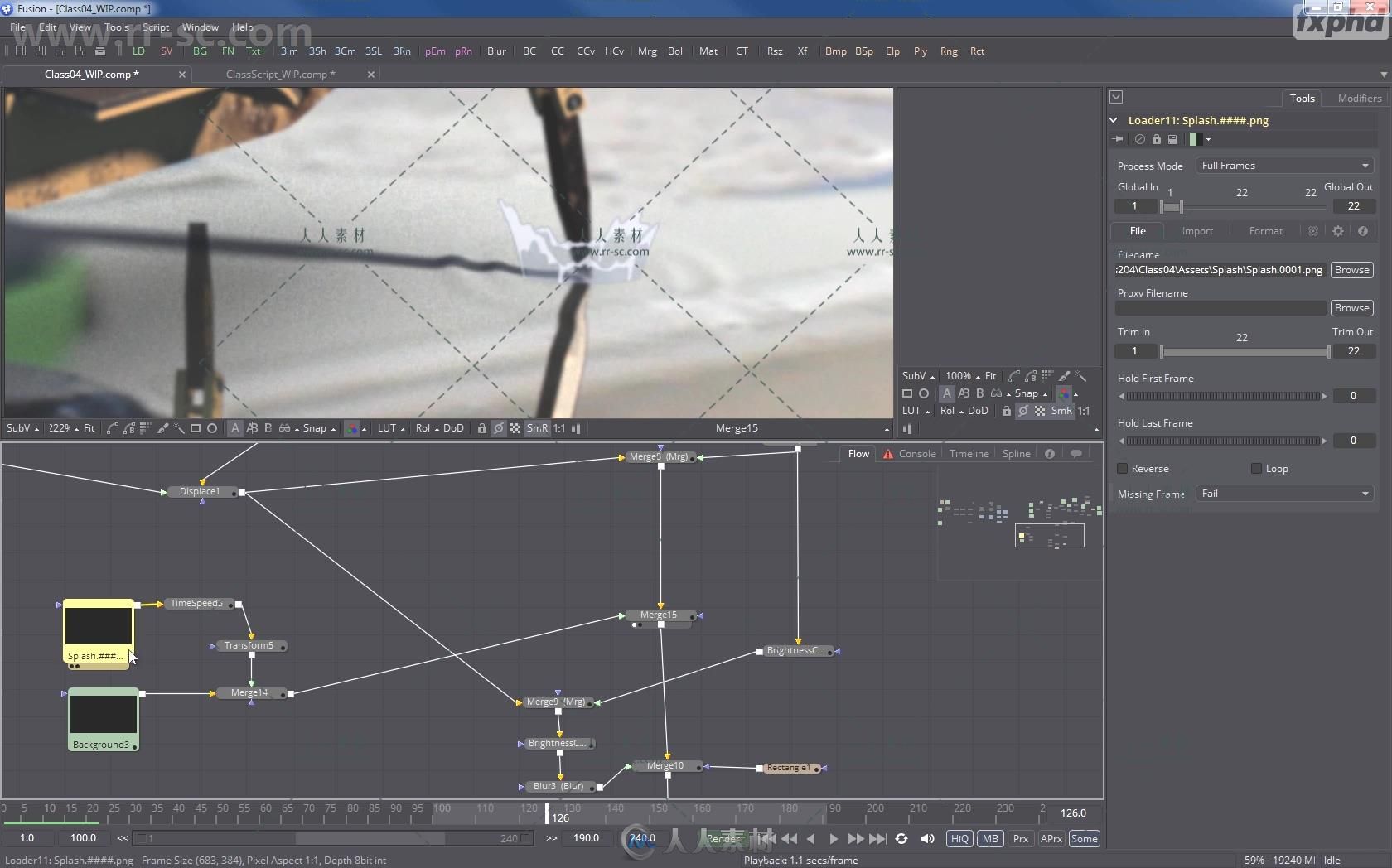Open the Script menu
The width and height of the screenshot is (1392, 868).
[156, 27]
